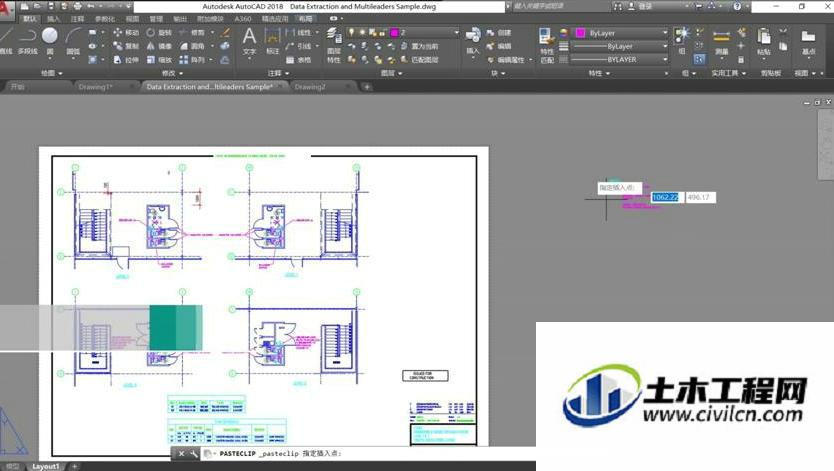Click the Move (移动) tool

[x=126, y=32]
